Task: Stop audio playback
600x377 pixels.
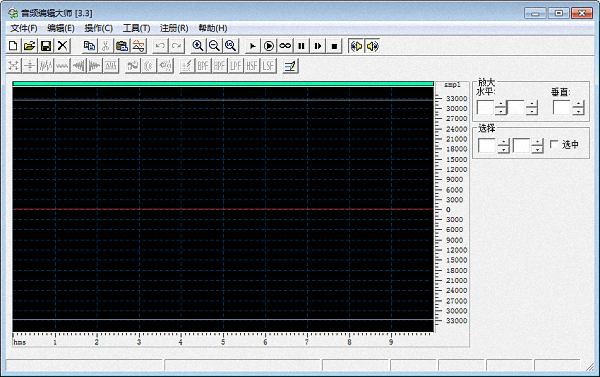Action: pyautogui.click(x=334, y=46)
